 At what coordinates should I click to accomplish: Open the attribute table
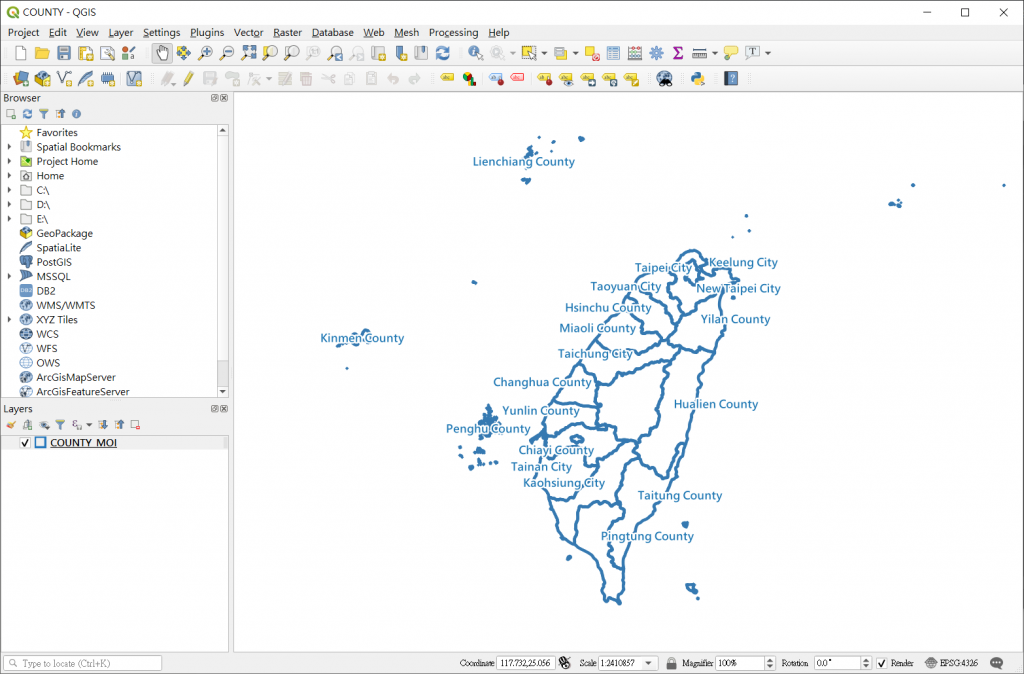pos(613,54)
